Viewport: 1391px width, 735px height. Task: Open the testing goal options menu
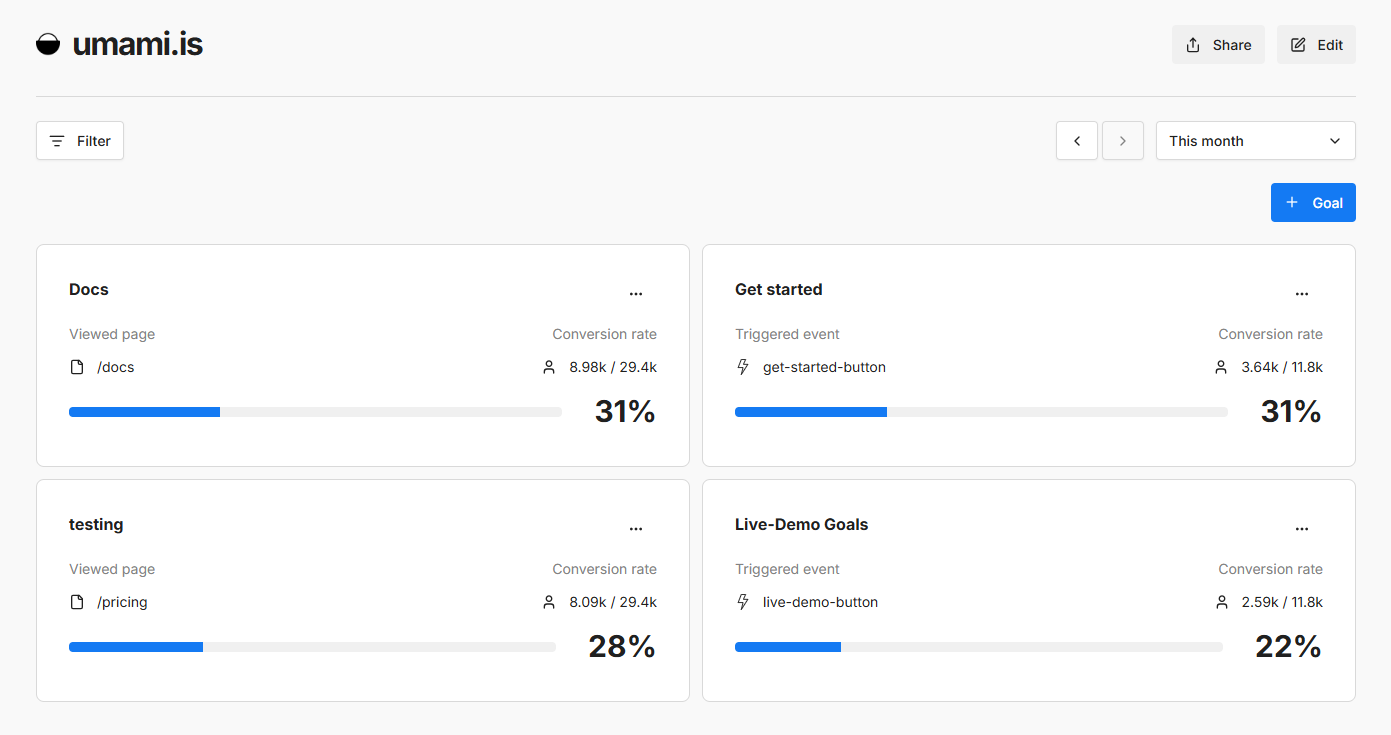(636, 528)
